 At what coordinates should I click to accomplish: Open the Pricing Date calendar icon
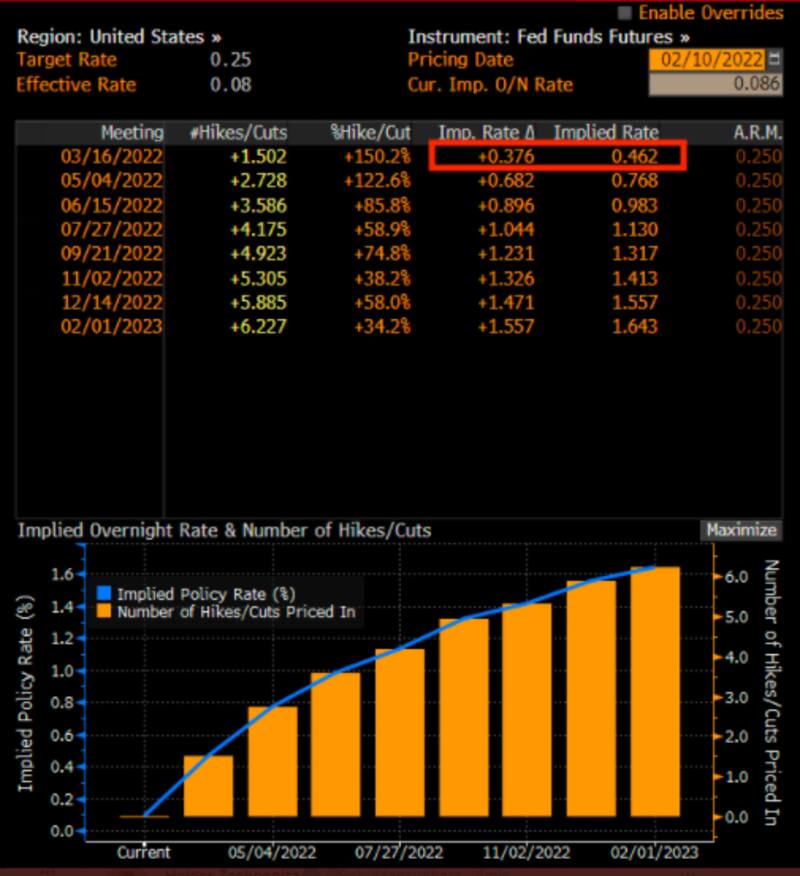pos(775,60)
